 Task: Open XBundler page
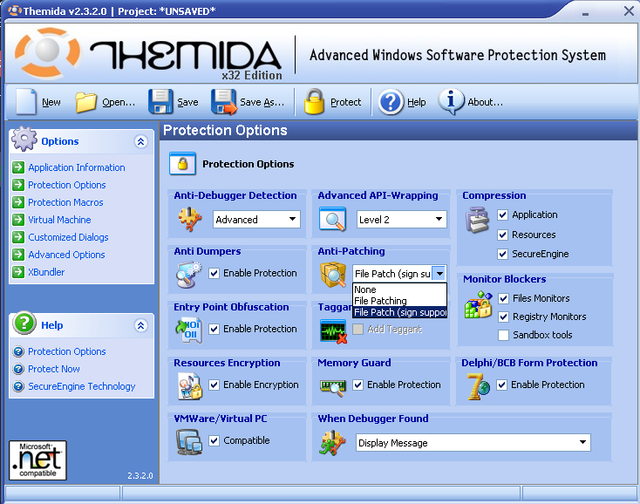[x=46, y=272]
